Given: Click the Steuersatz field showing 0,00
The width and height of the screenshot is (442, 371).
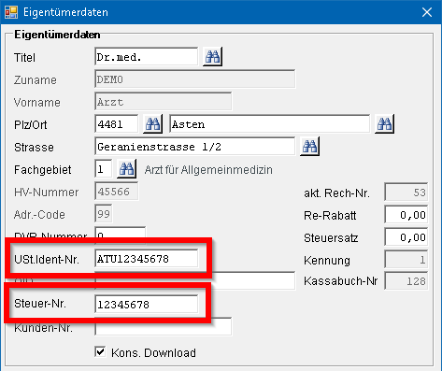Looking at the screenshot, I should tap(406, 237).
